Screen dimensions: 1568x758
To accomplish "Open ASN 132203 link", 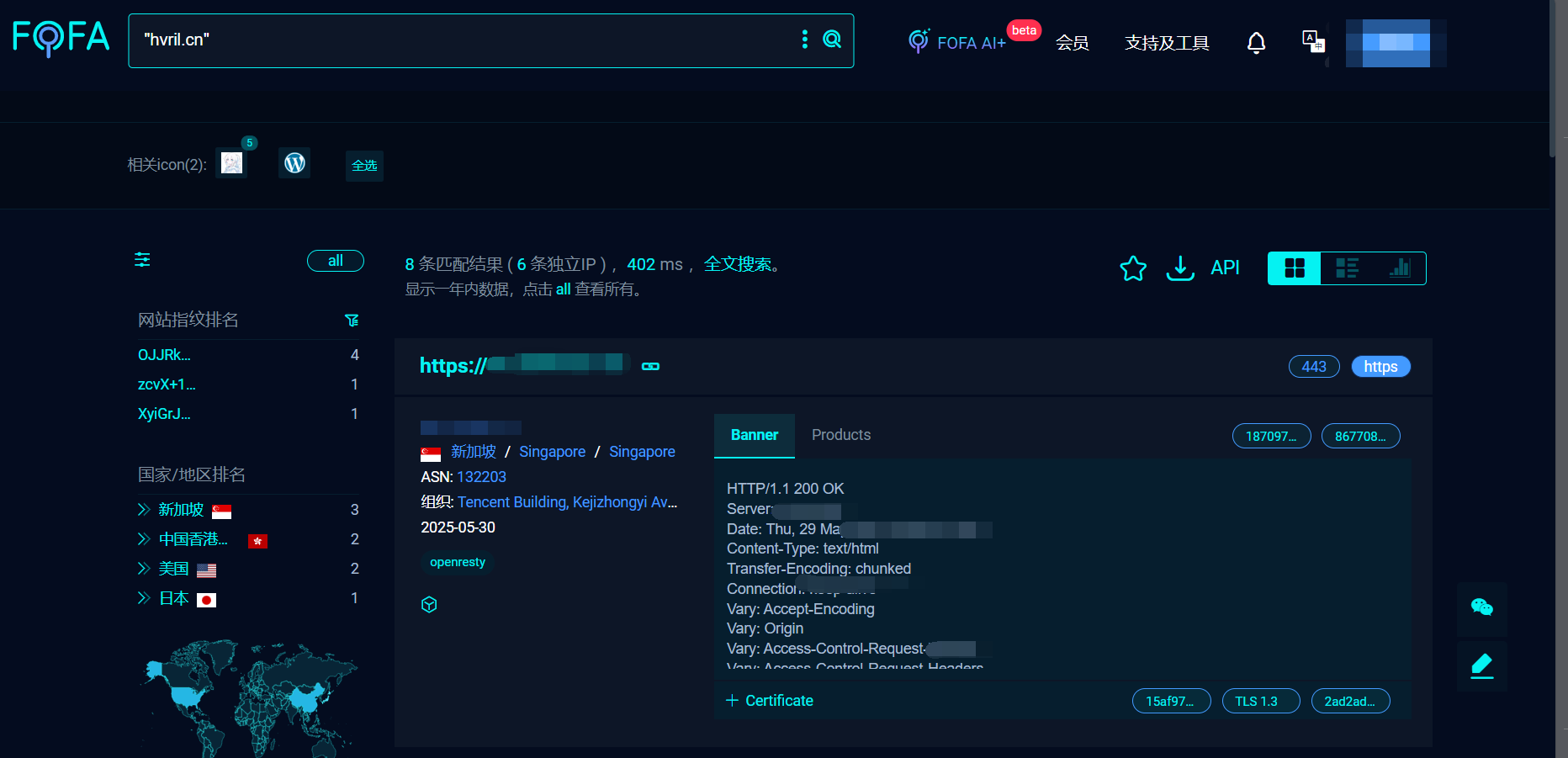I will click(x=481, y=477).
